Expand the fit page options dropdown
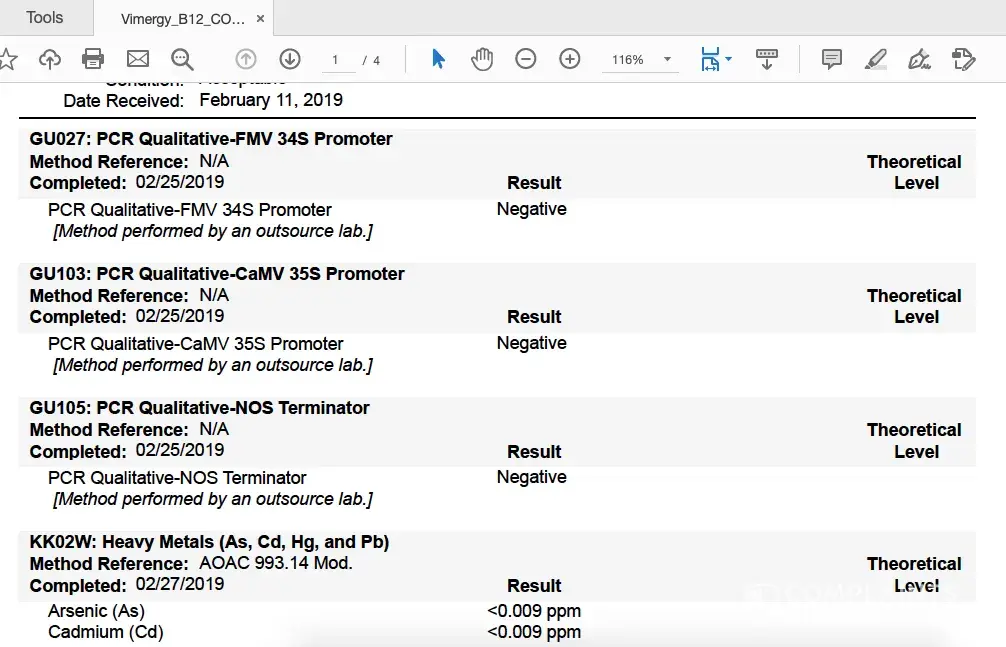 (x=728, y=60)
